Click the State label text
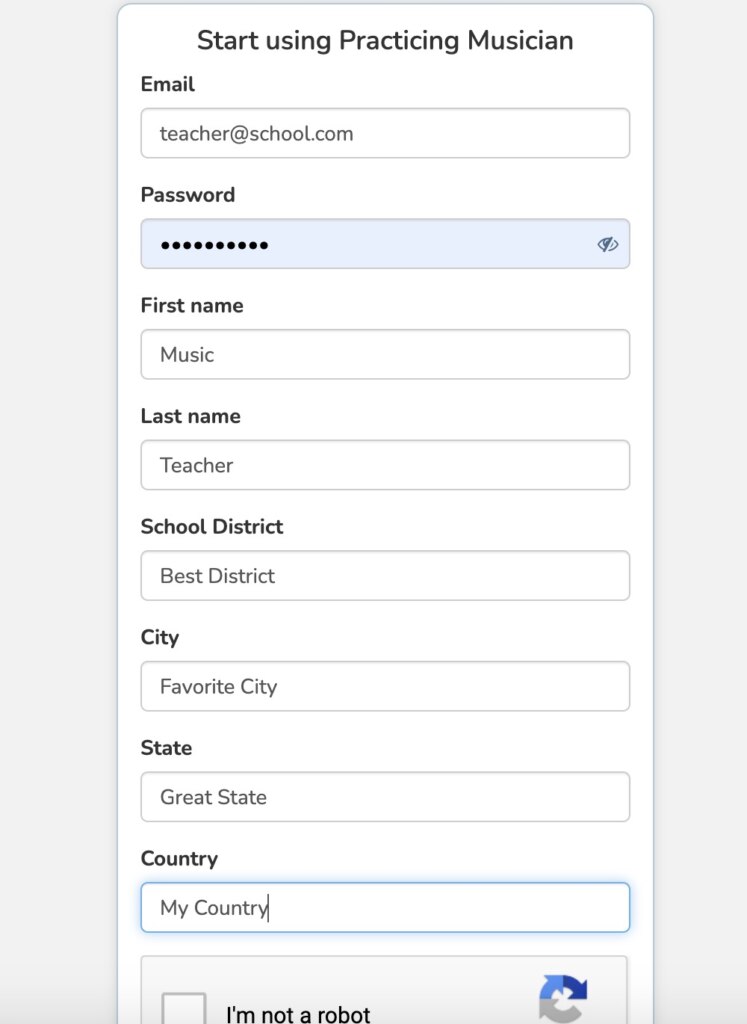This screenshot has height=1024, width=747. [x=166, y=748]
